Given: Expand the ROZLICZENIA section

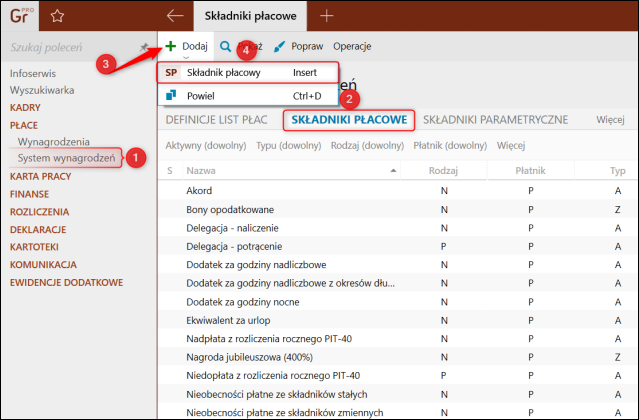Looking at the screenshot, I should (x=40, y=212).
